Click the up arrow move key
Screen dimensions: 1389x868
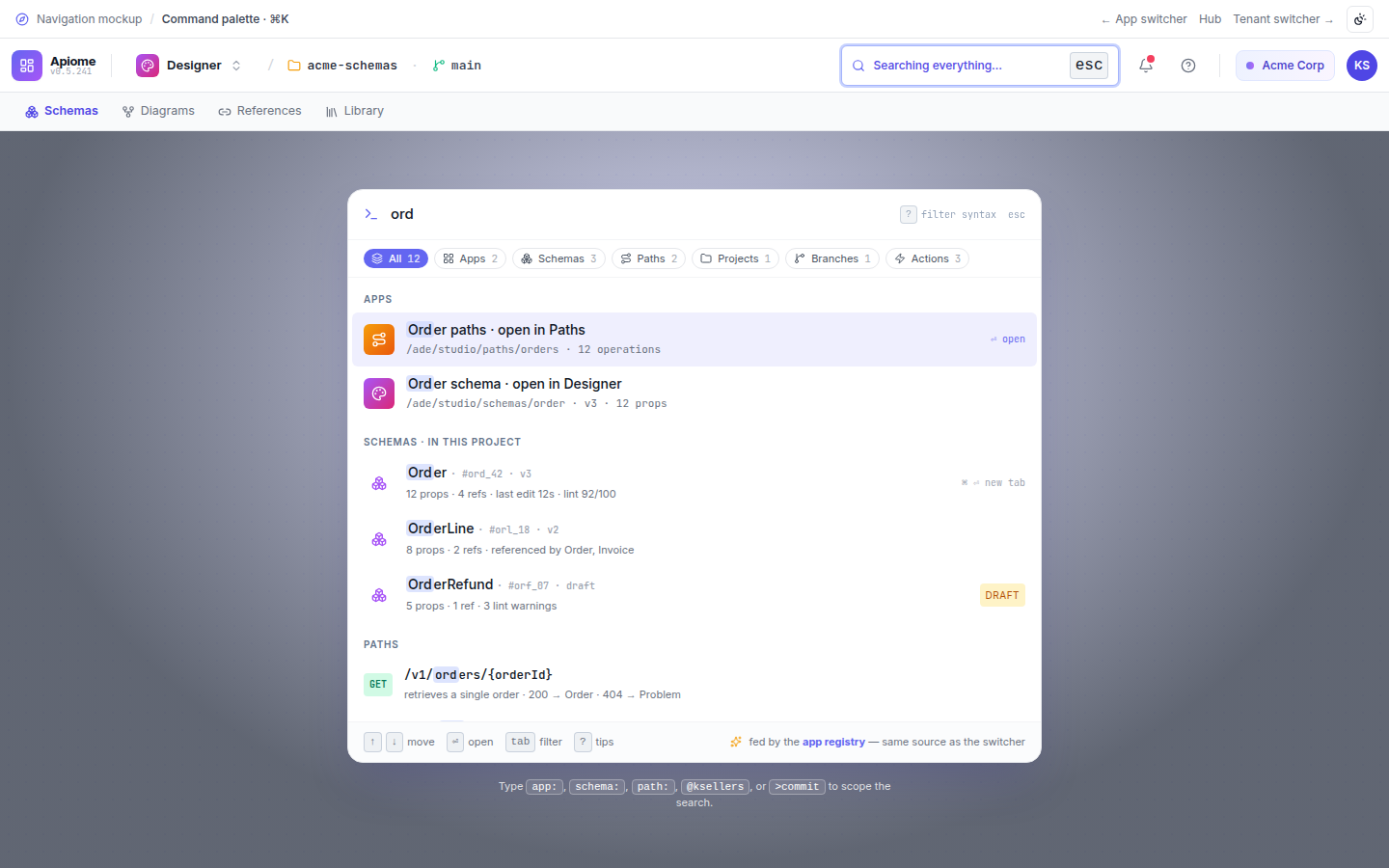click(372, 742)
